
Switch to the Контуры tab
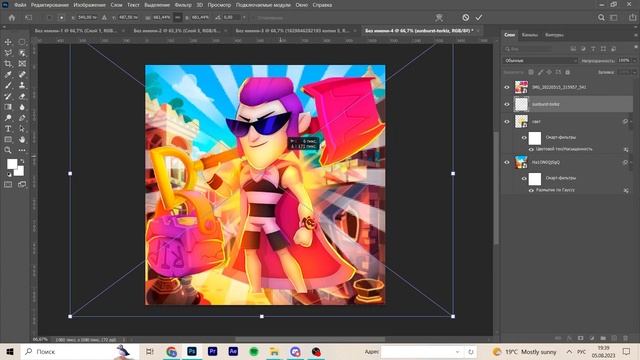(x=554, y=35)
